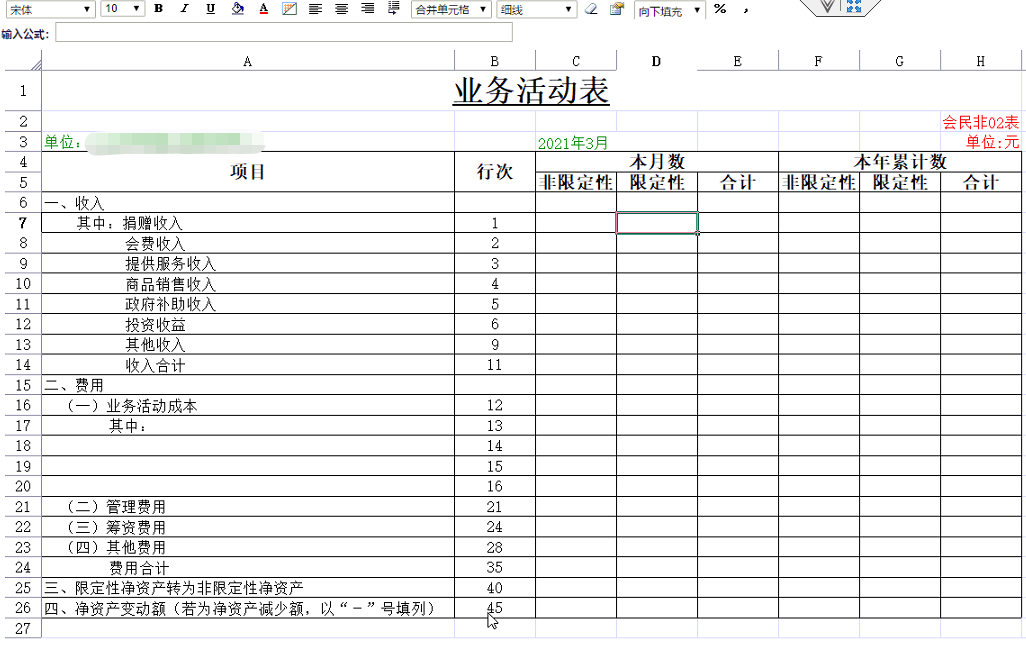Select row 7 header
Viewport: 1026px width, 645px height.
click(x=23, y=223)
